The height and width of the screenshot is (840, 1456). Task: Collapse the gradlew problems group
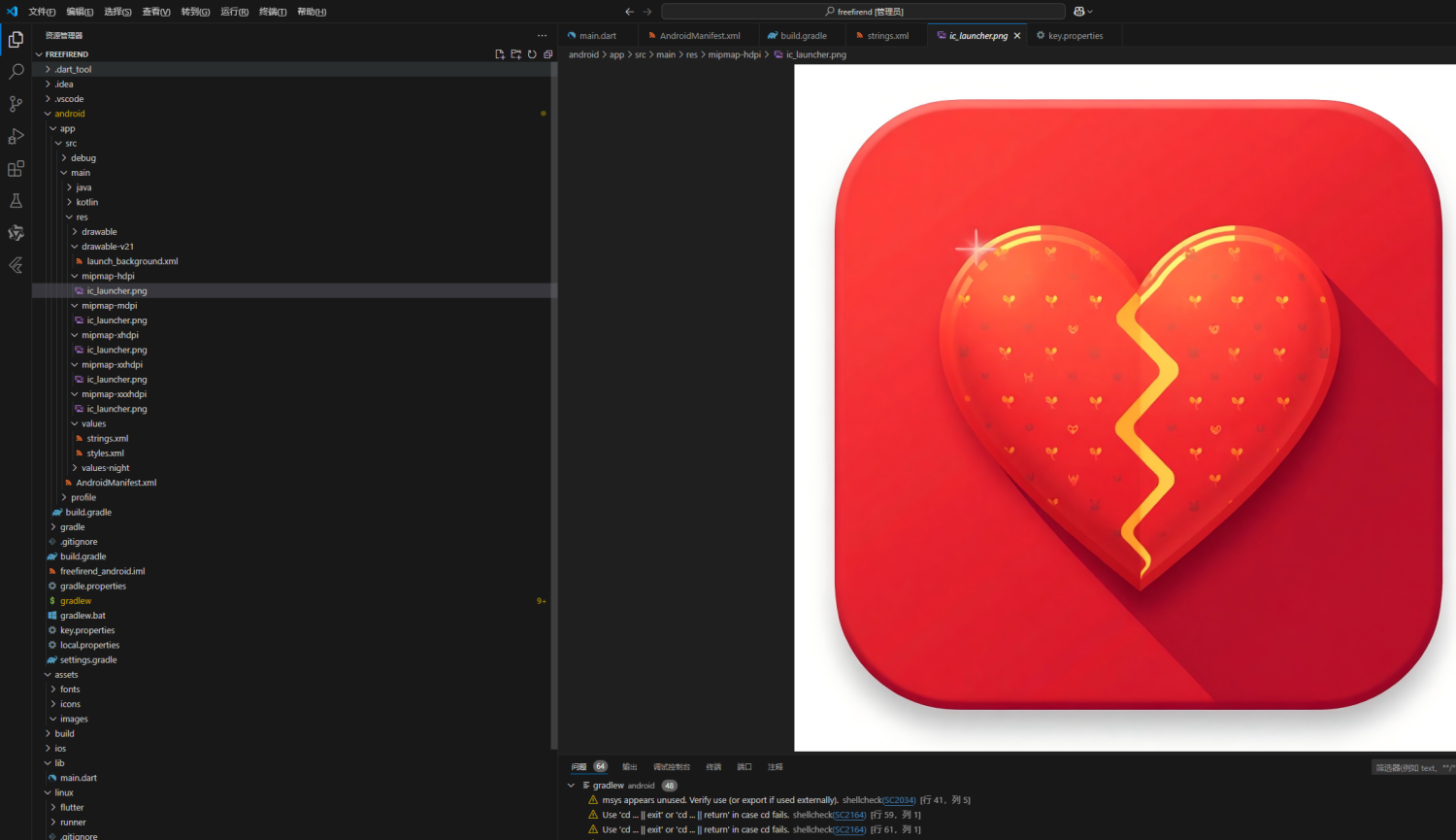(571, 786)
